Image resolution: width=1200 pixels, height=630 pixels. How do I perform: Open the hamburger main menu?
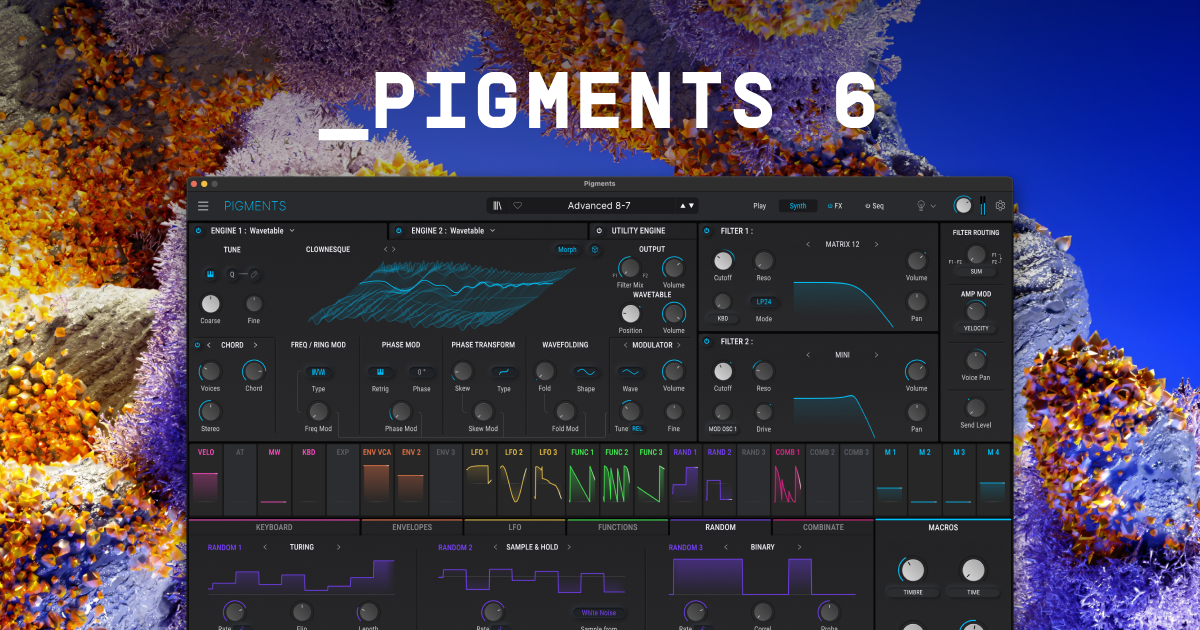[x=203, y=206]
